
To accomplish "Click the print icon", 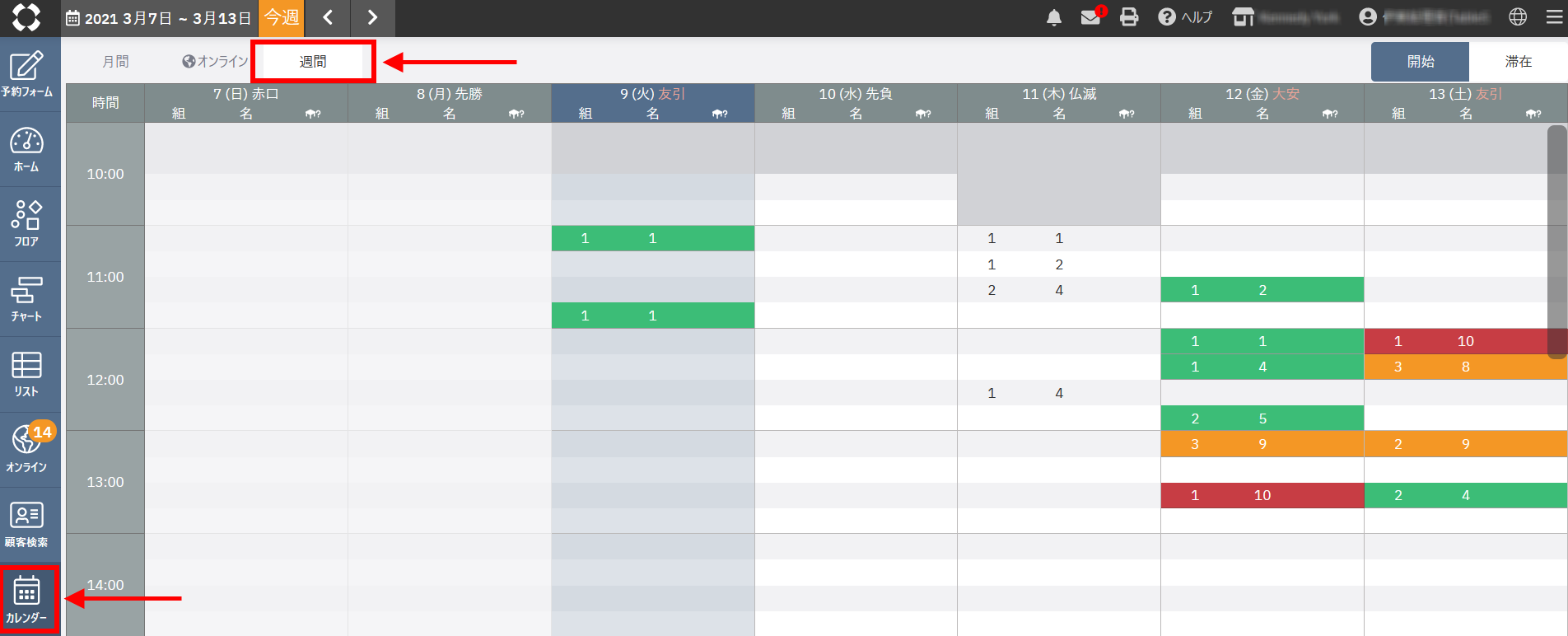I will click(1129, 17).
